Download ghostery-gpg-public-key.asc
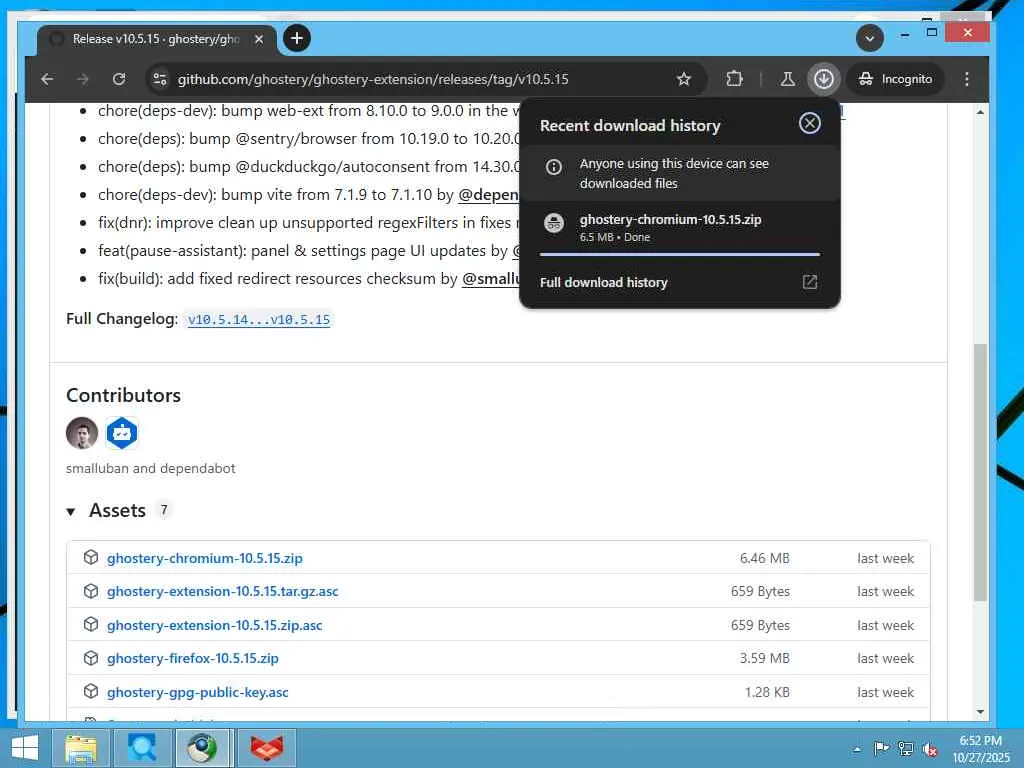This screenshot has height=768, width=1024. point(197,692)
